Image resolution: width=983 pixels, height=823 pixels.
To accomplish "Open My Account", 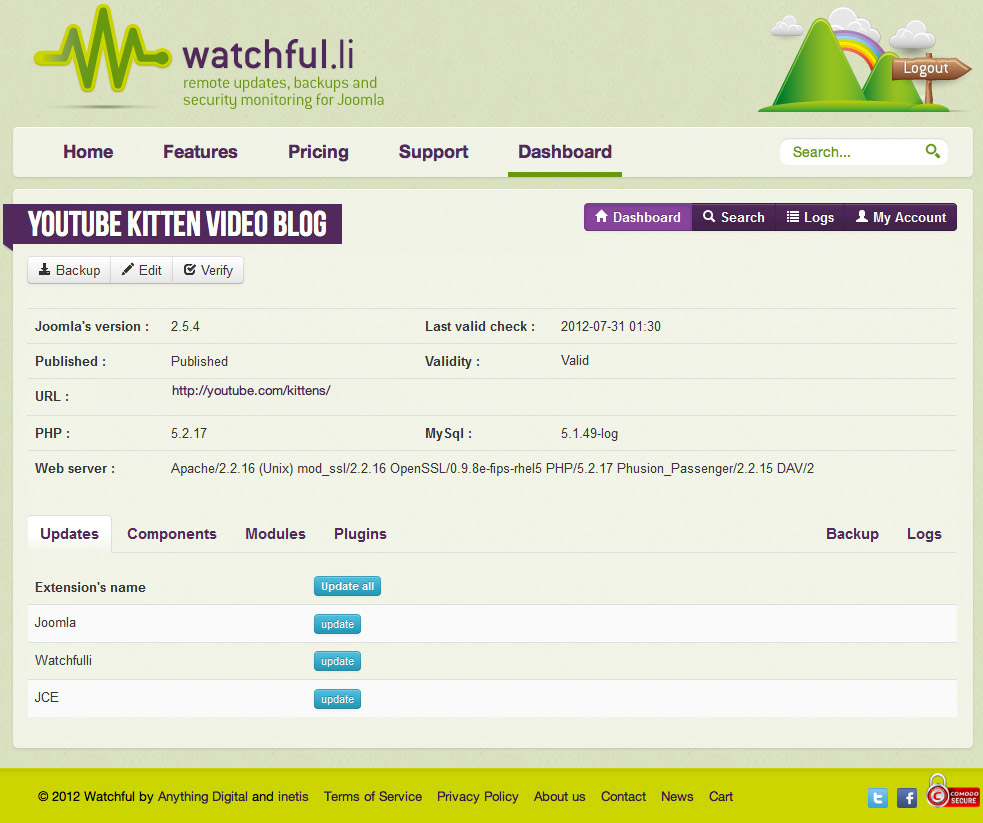I will pos(901,217).
